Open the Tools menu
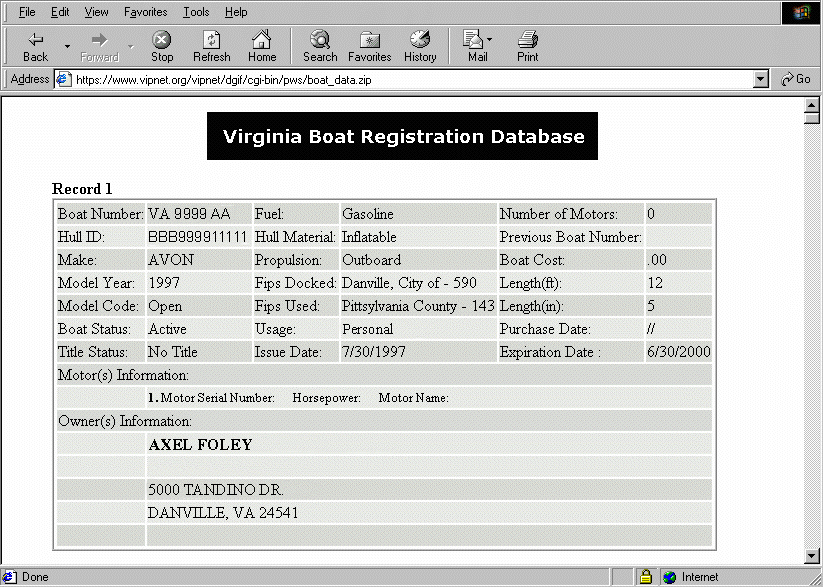 (195, 12)
